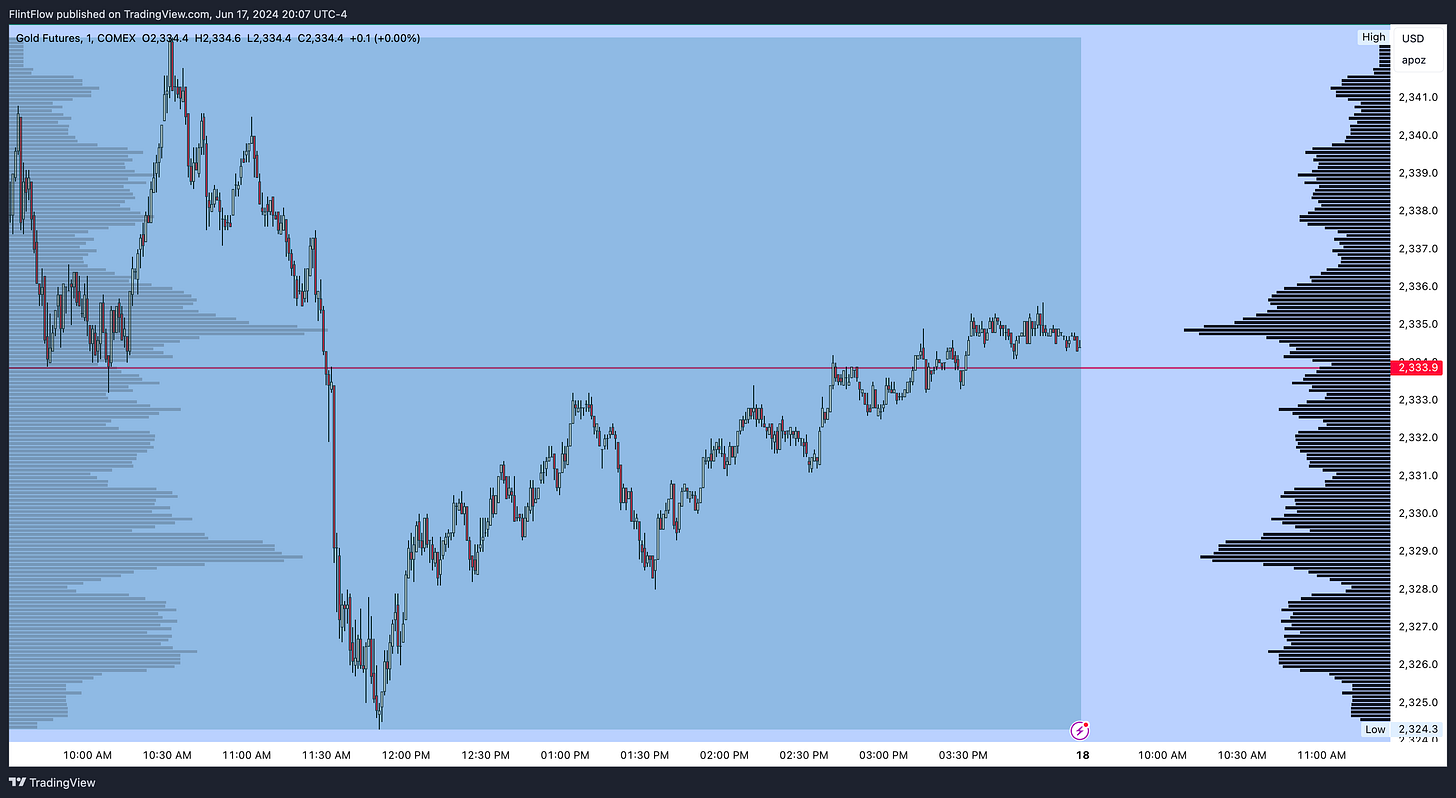Screen dimensions: 1456x798
Task: Click the USD currency label on the price scale
Action: click(x=1413, y=39)
